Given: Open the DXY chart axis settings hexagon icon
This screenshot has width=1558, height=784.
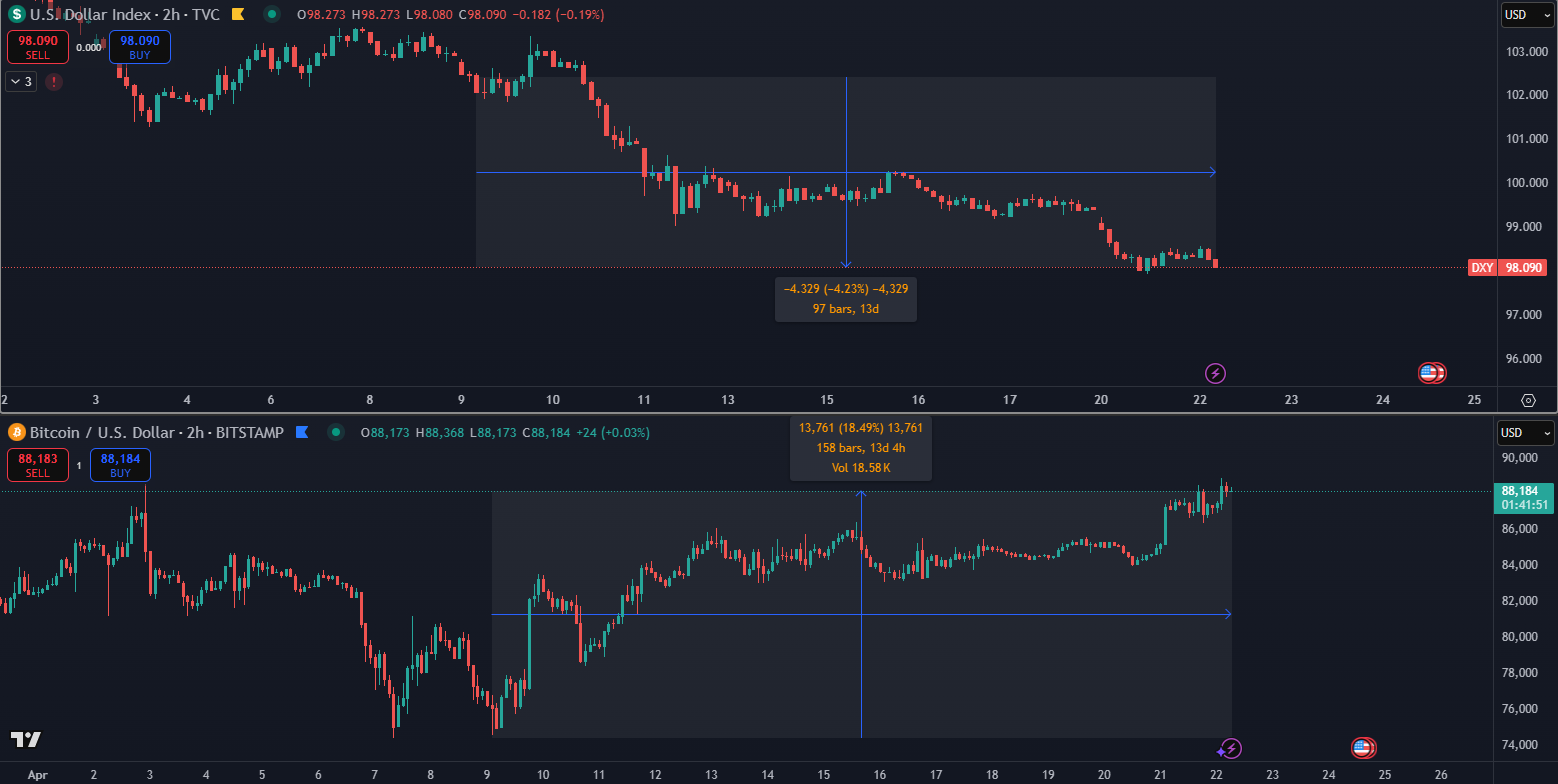Looking at the screenshot, I should (x=1528, y=400).
